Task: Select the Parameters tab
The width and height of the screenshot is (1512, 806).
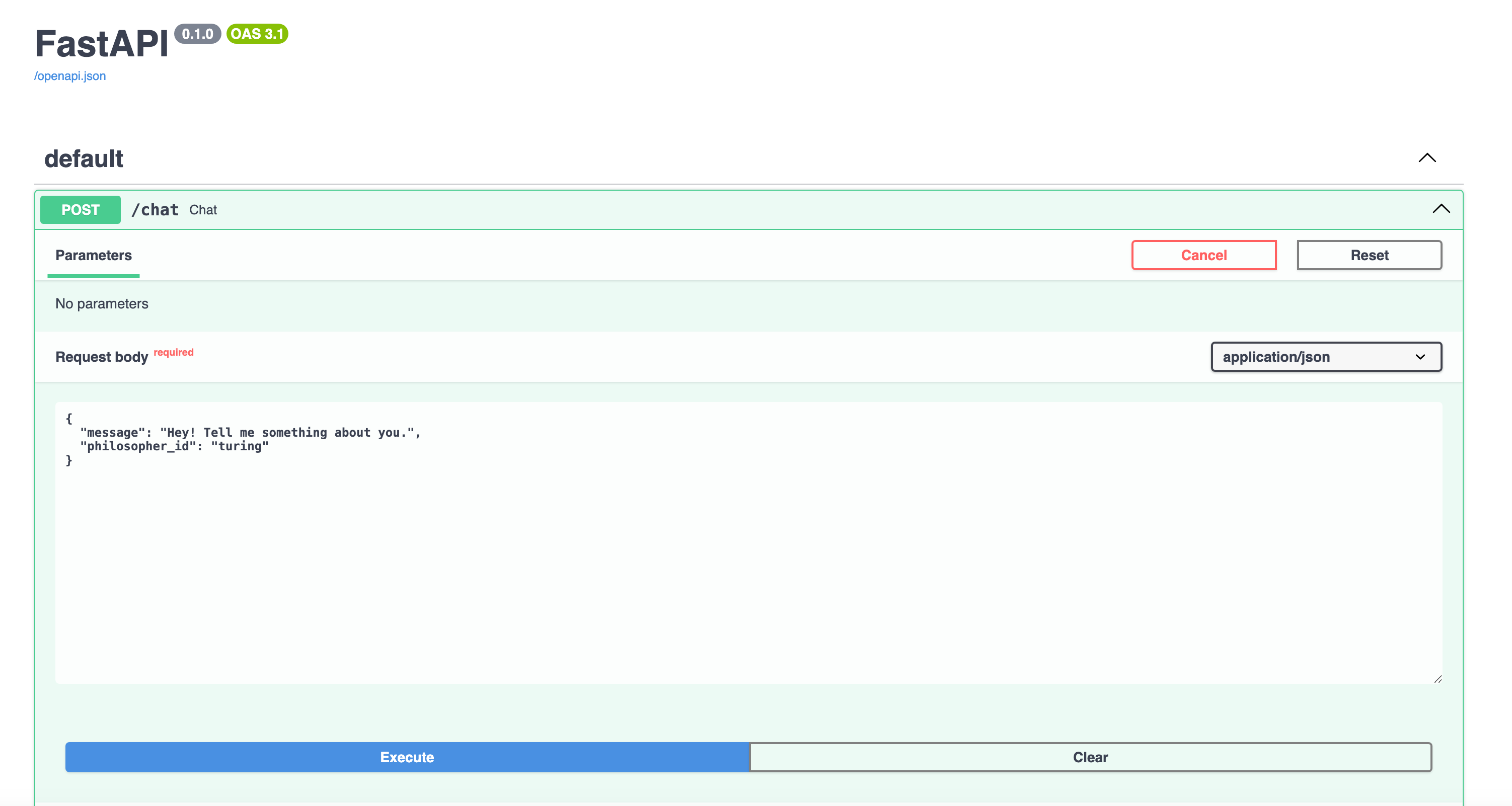Action: 93,255
